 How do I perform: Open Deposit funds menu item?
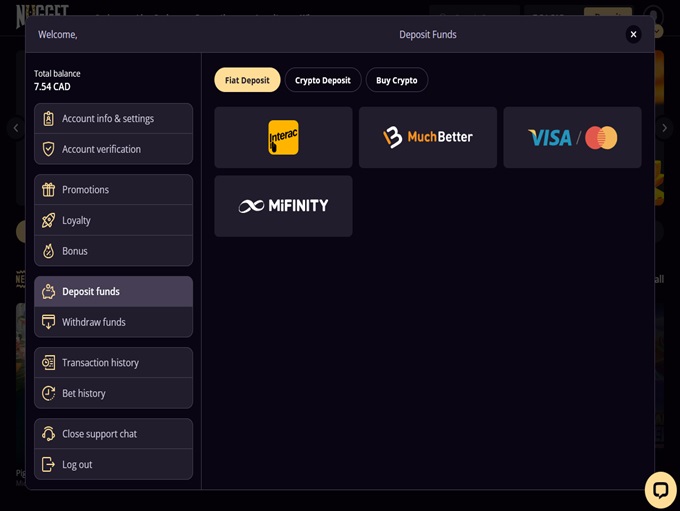[x=113, y=292]
